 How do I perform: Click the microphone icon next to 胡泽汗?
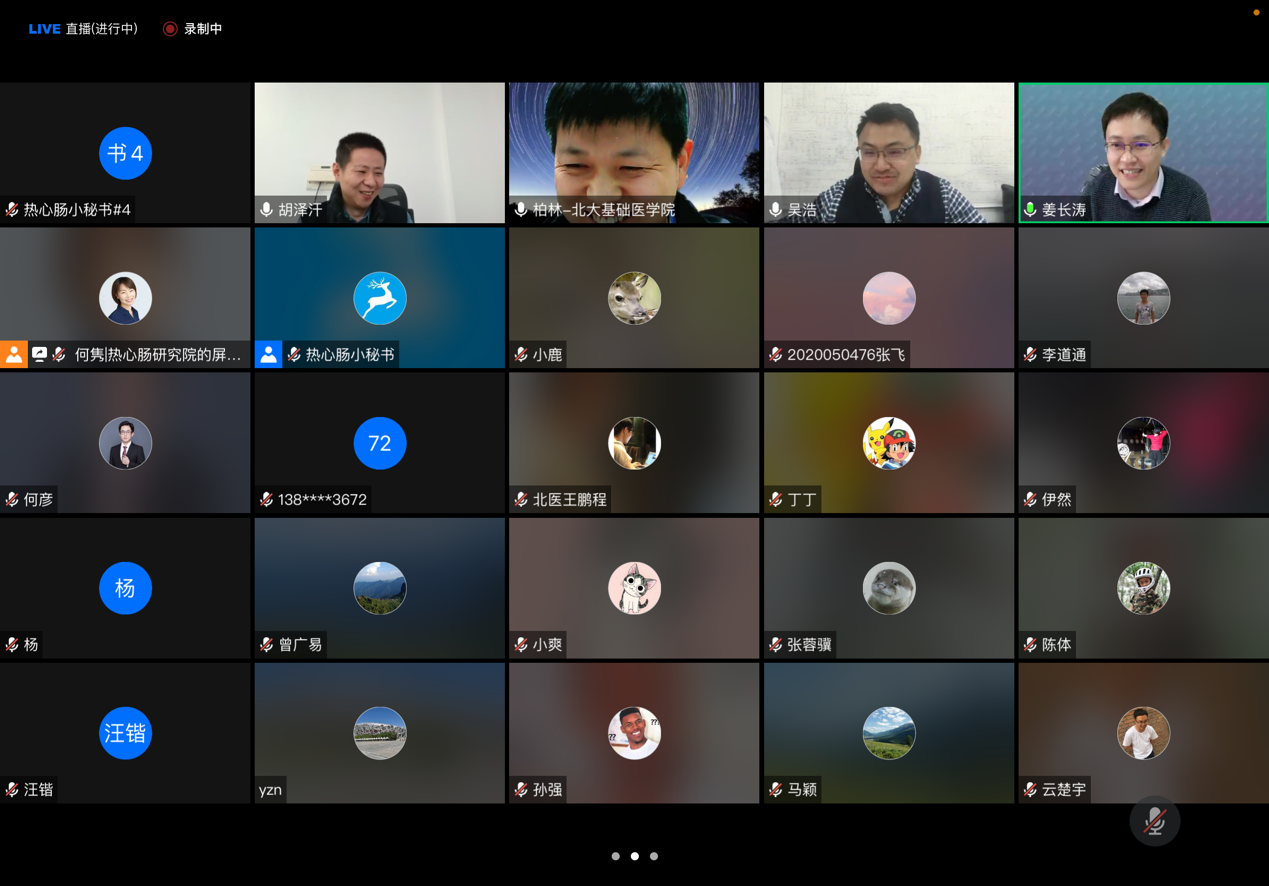click(267, 210)
